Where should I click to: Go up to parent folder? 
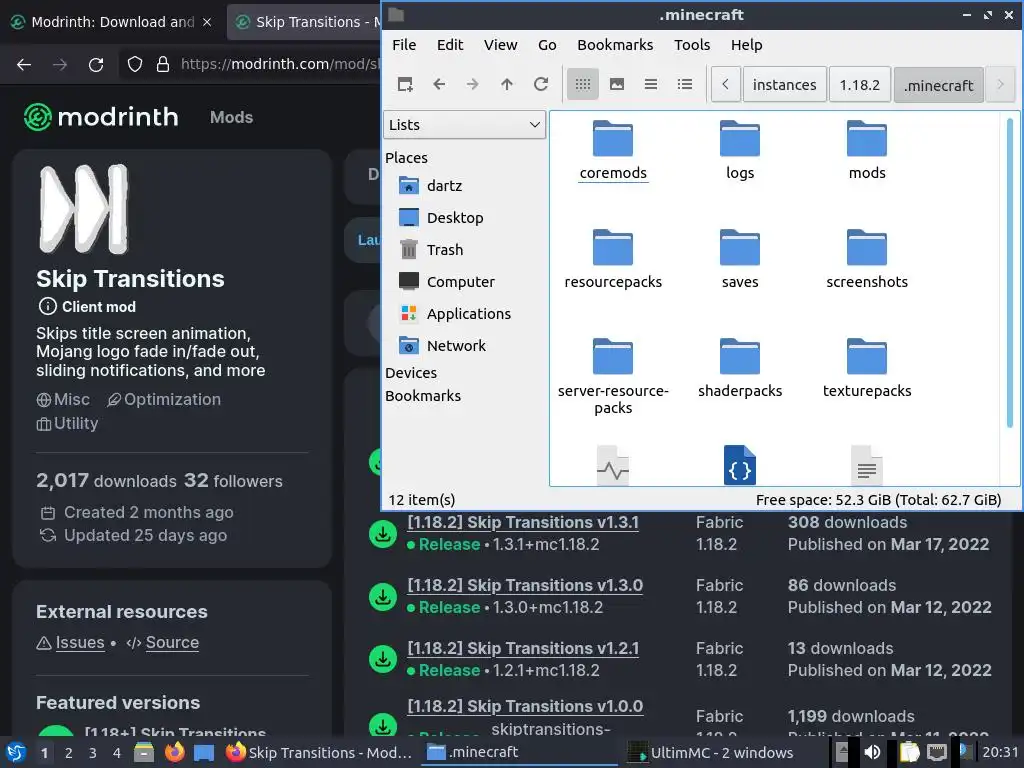coord(507,84)
